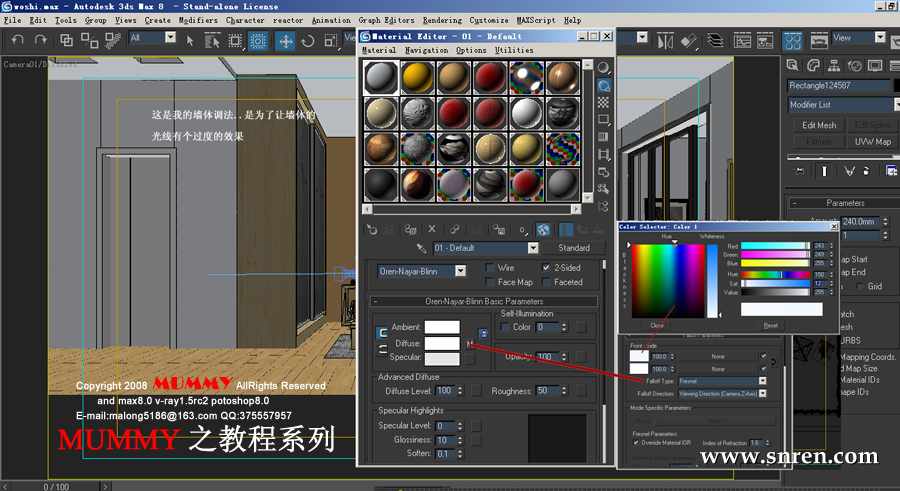Activate the Select and Rotate tool
Viewport: 900px width, 491px height.
[x=308, y=41]
